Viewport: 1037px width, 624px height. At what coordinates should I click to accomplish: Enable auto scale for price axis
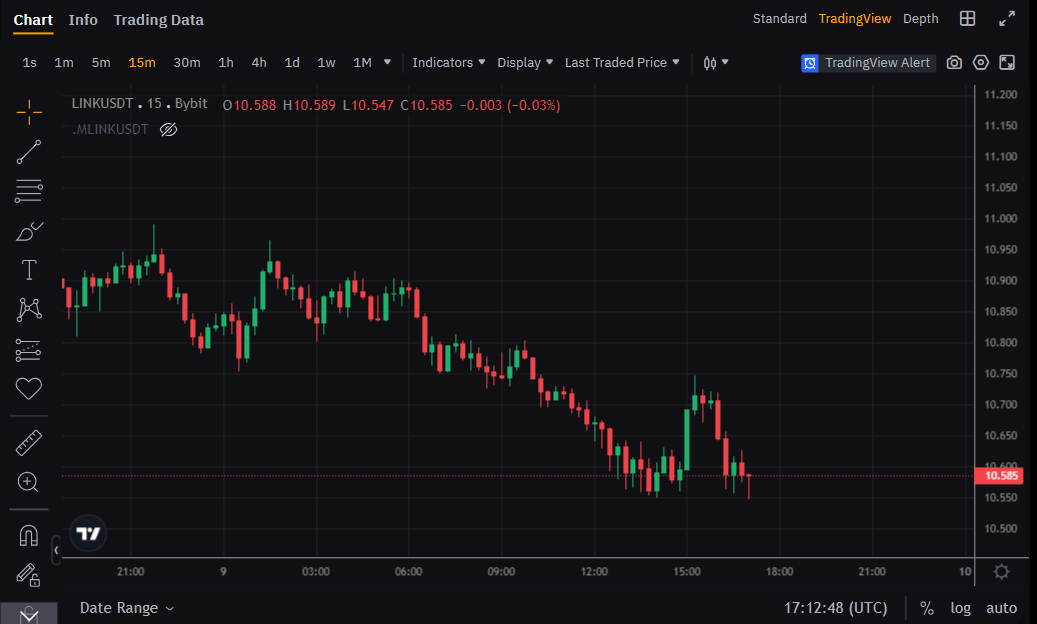click(x=1001, y=608)
